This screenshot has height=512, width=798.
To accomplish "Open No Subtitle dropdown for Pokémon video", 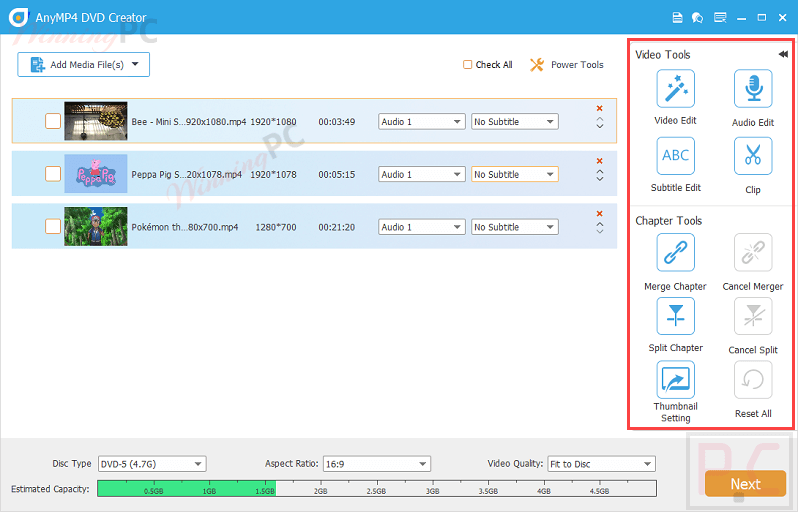I will point(515,227).
